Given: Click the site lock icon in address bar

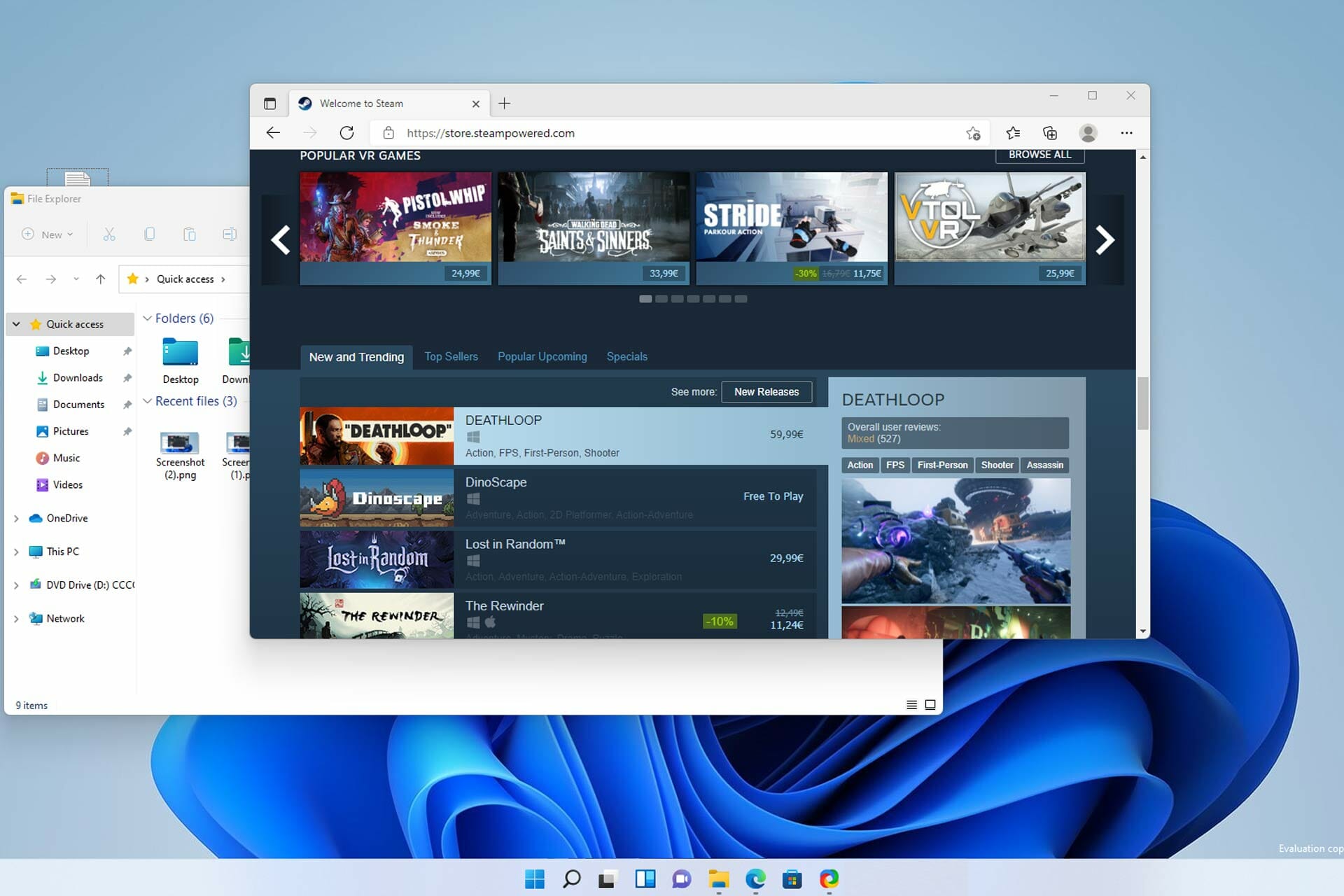Looking at the screenshot, I should [388, 133].
